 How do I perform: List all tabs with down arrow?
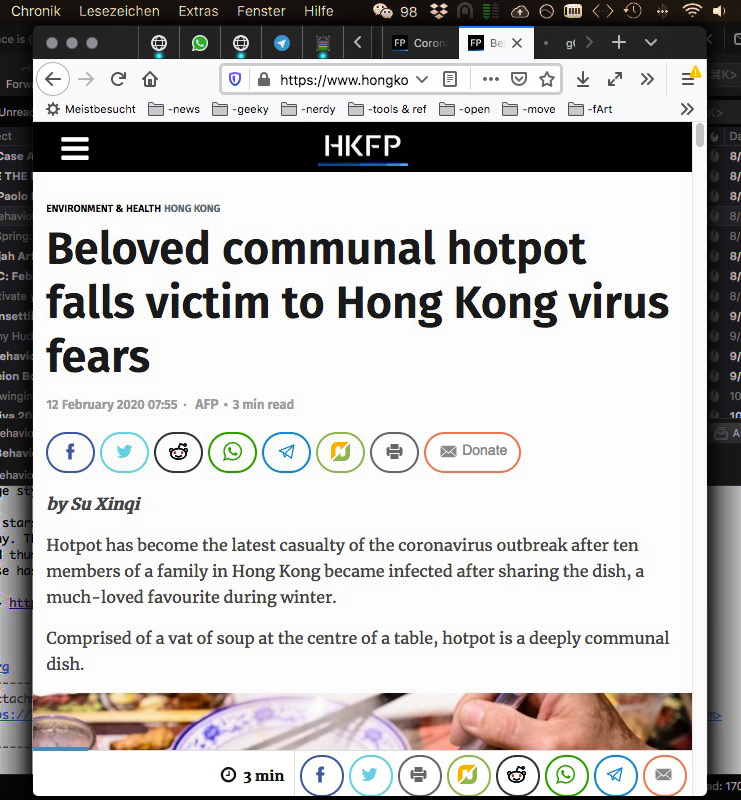[651, 42]
